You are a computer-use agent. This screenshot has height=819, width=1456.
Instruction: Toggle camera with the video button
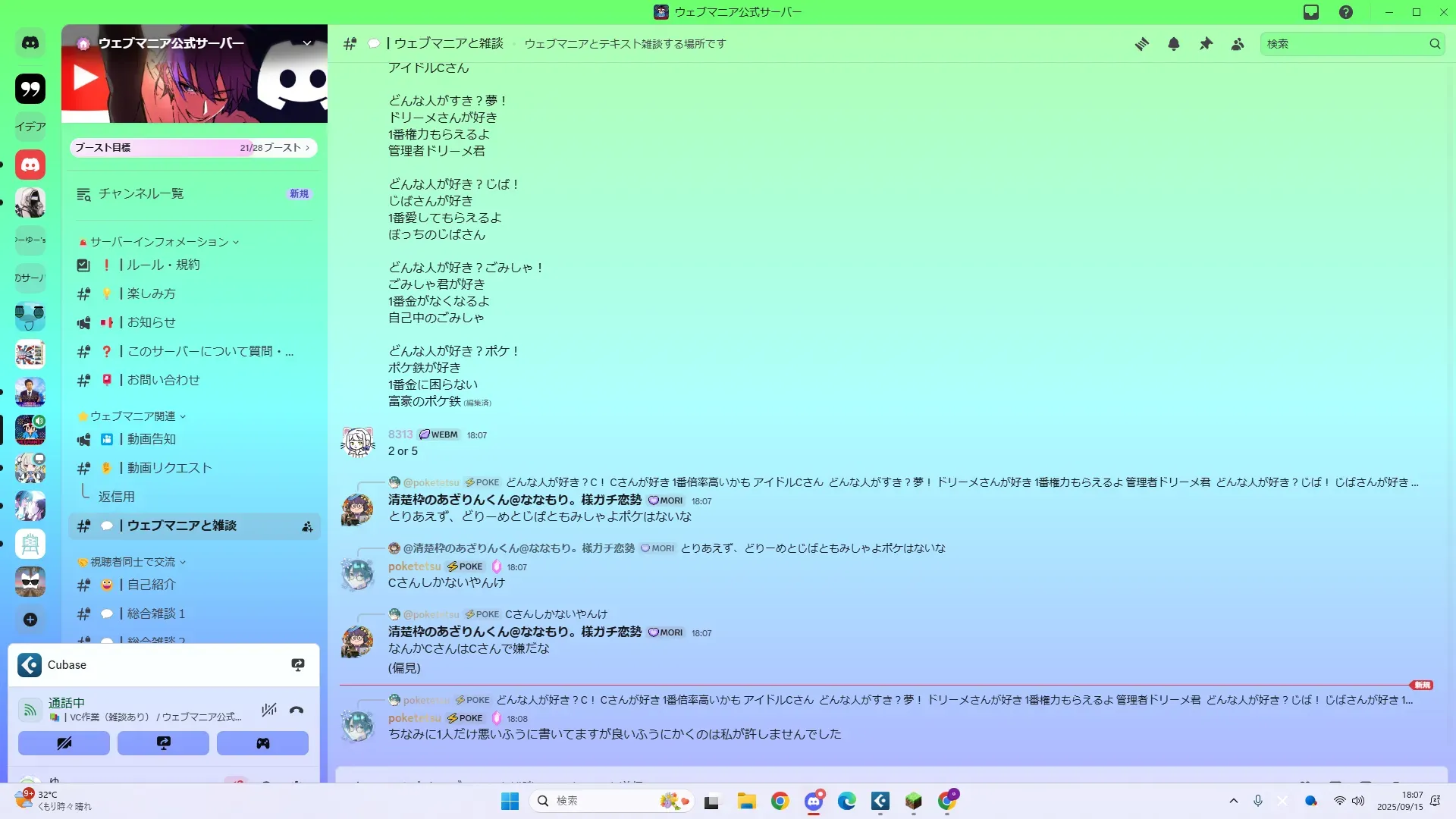(x=64, y=743)
